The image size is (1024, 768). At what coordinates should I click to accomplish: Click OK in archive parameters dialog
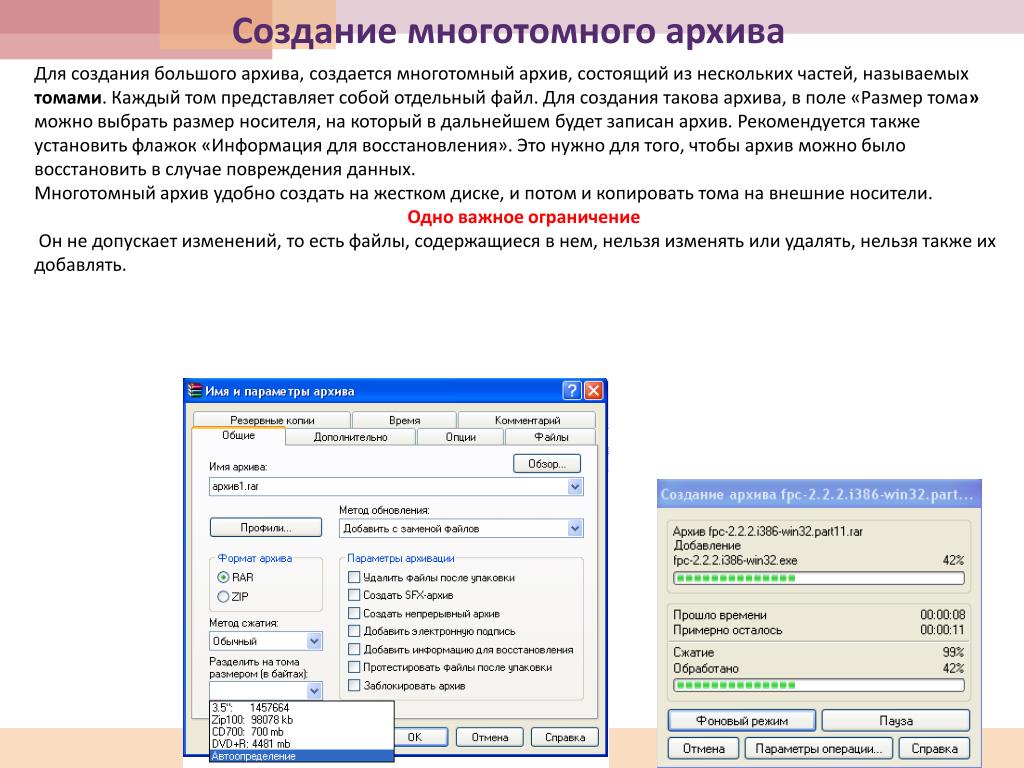click(x=421, y=737)
